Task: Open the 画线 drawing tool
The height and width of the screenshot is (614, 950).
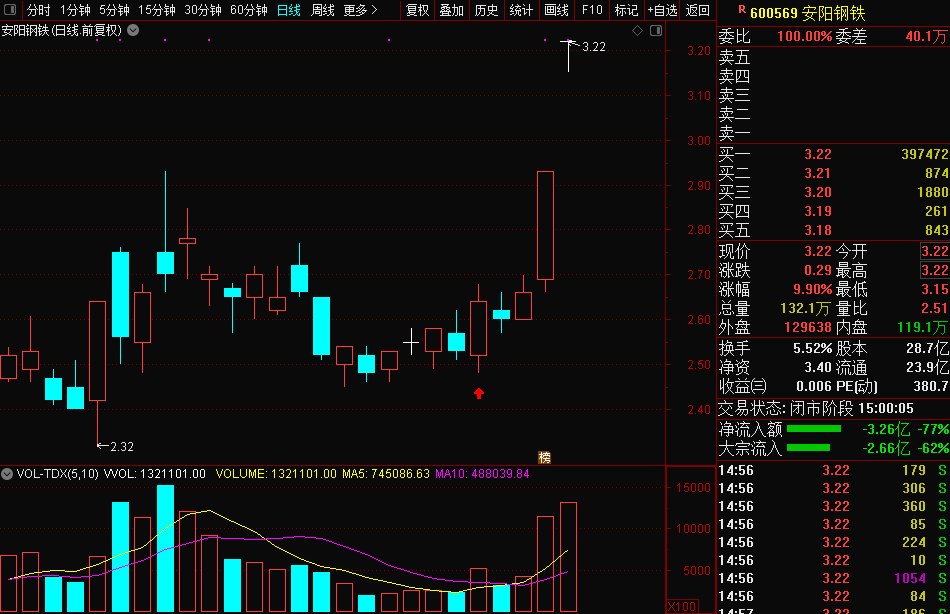Action: (556, 10)
